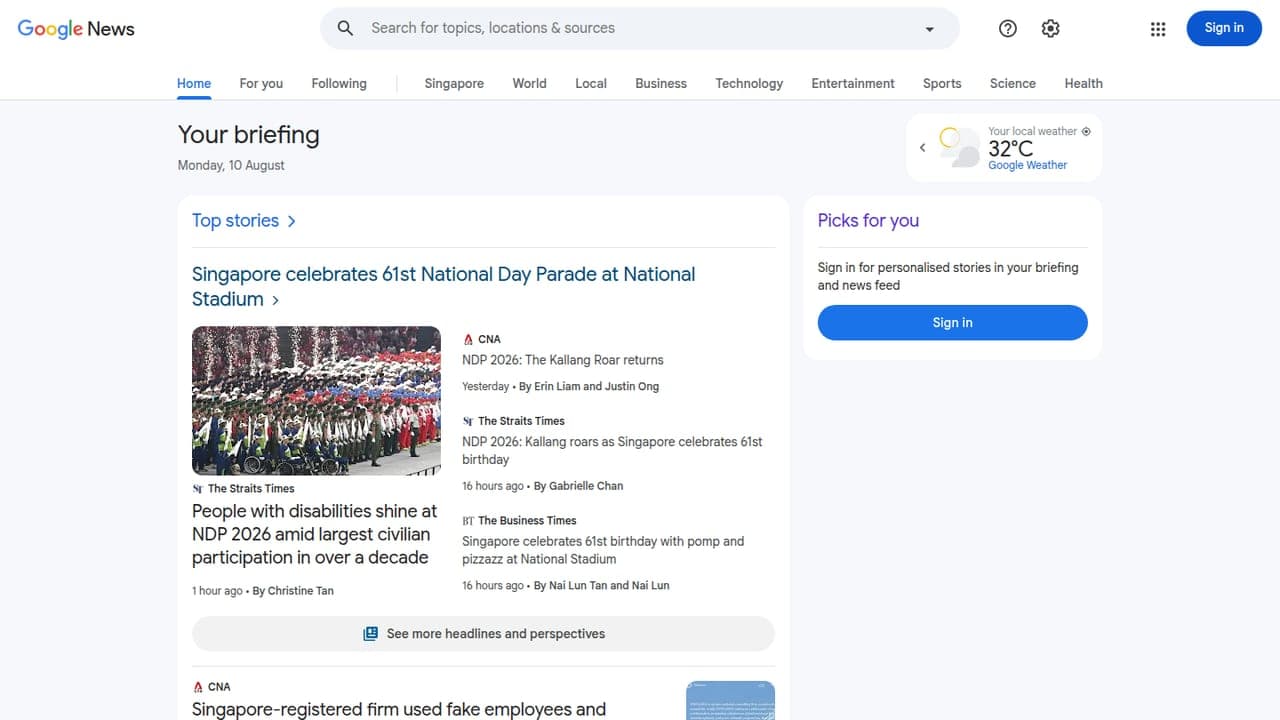The width and height of the screenshot is (1280, 720).
Task: Open the Picks for you heading
Action: [x=868, y=221]
